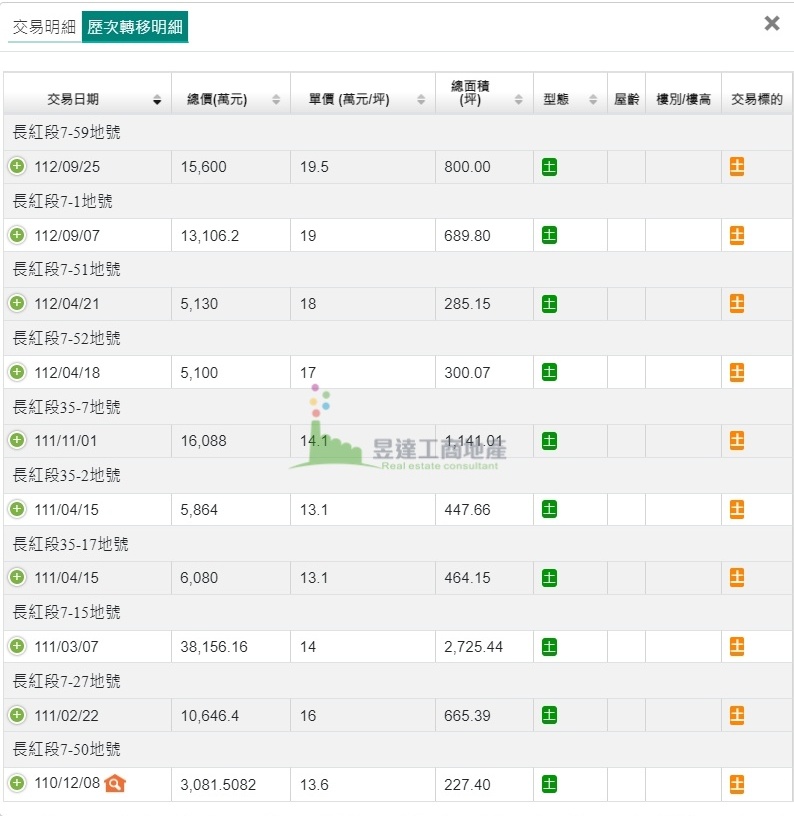Expand the 112/04/18 transaction row

[x=17, y=372]
